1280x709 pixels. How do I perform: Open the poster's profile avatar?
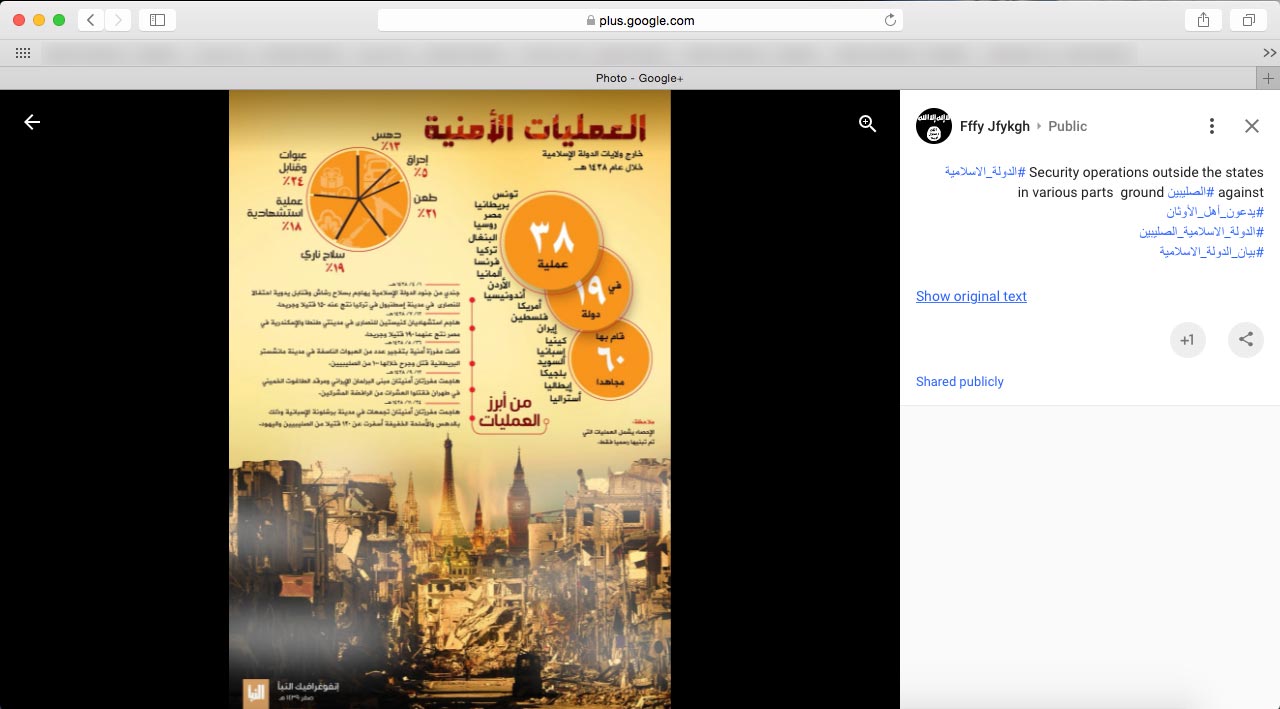[x=934, y=126]
